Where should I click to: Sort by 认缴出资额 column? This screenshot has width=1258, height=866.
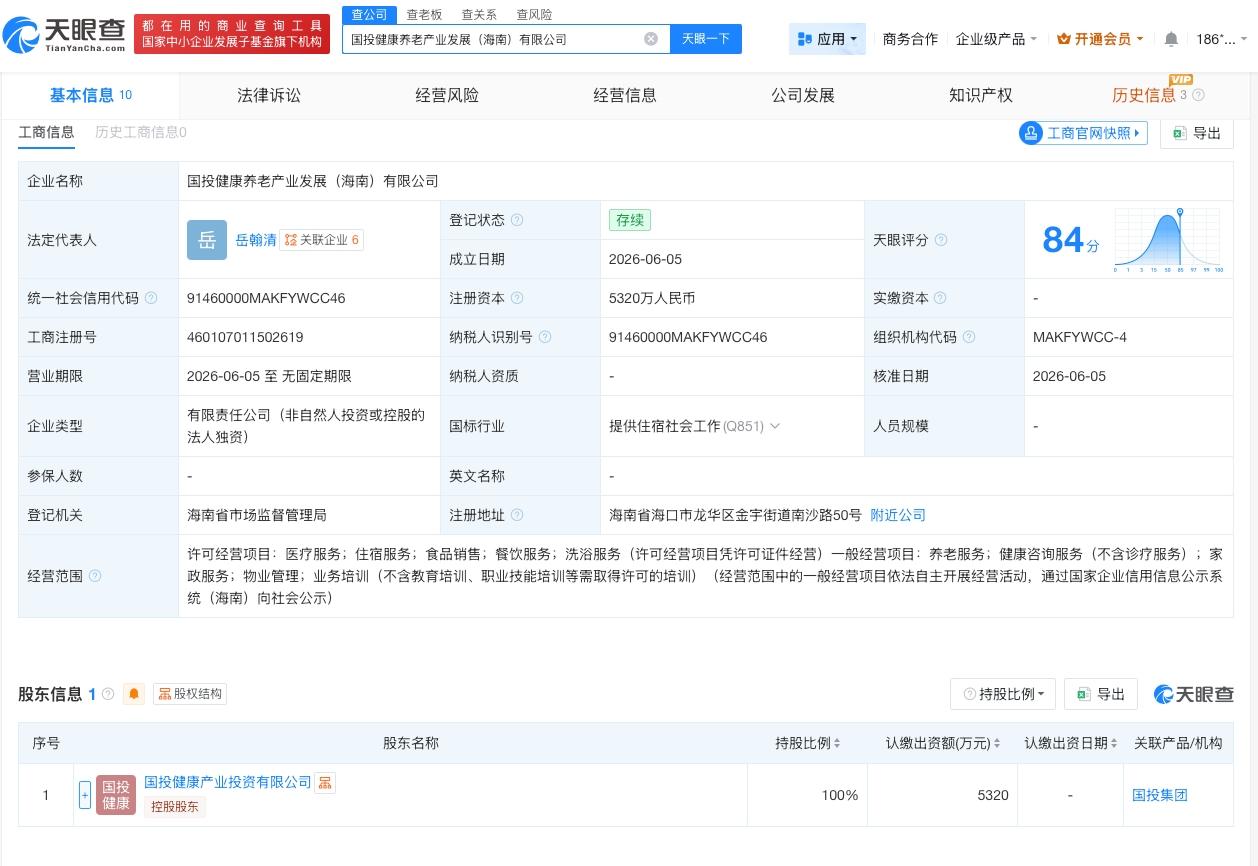pyautogui.click(x=996, y=743)
